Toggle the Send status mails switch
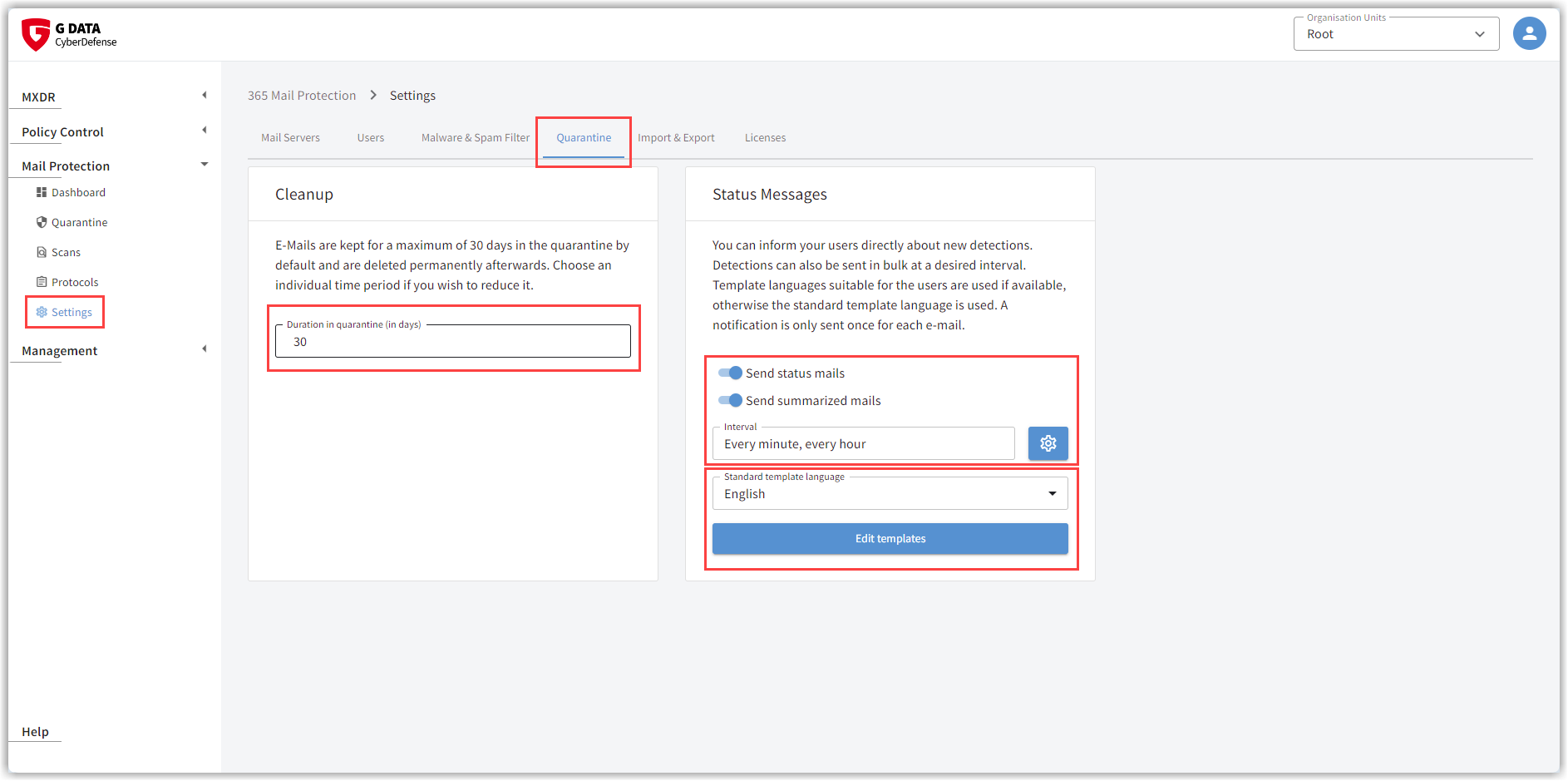The width and height of the screenshot is (1568, 781). pos(730,373)
